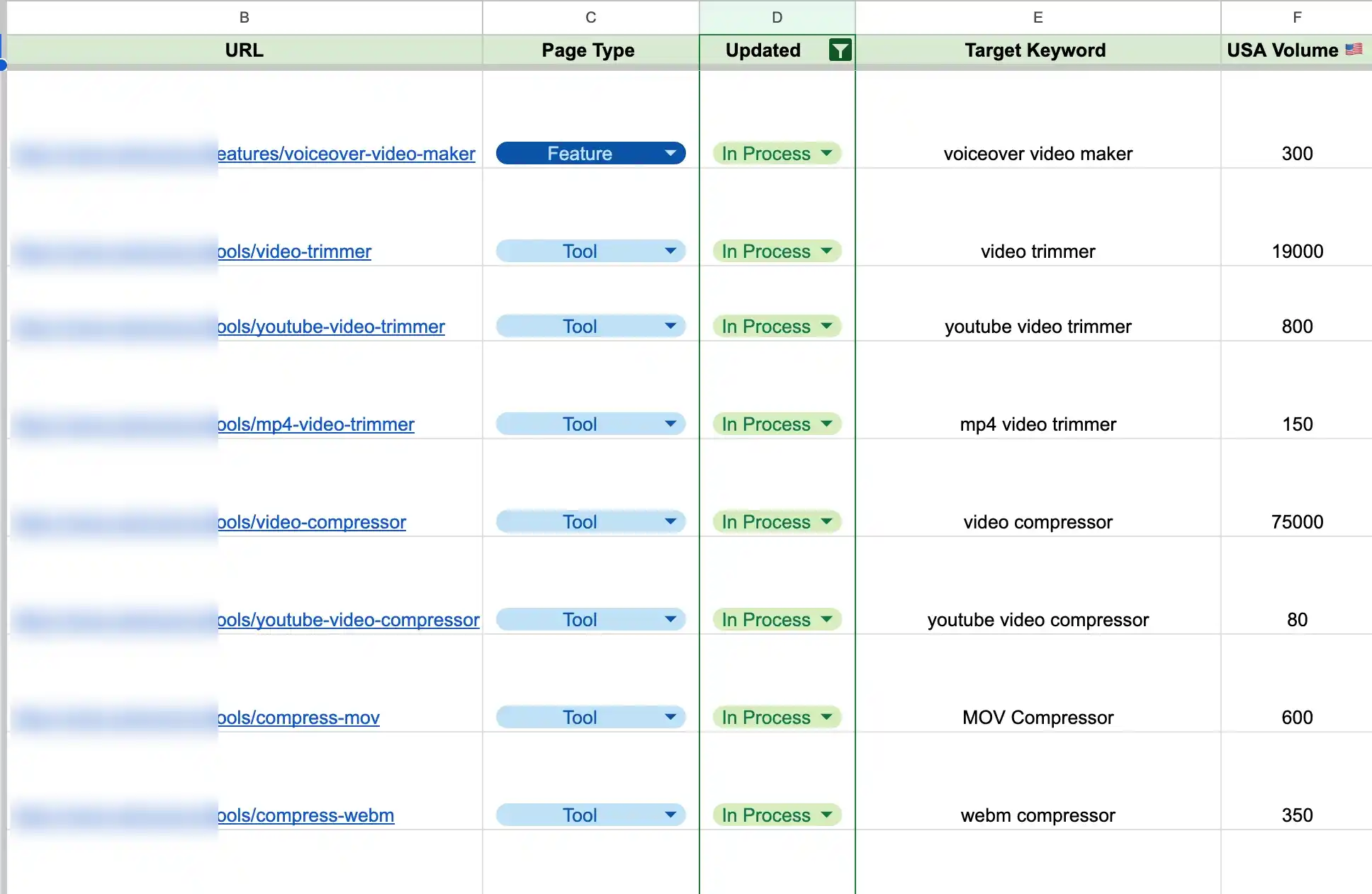This screenshot has width=1372, height=894.
Task: Follow the tools/compress-webm hyperlink
Action: pos(305,815)
